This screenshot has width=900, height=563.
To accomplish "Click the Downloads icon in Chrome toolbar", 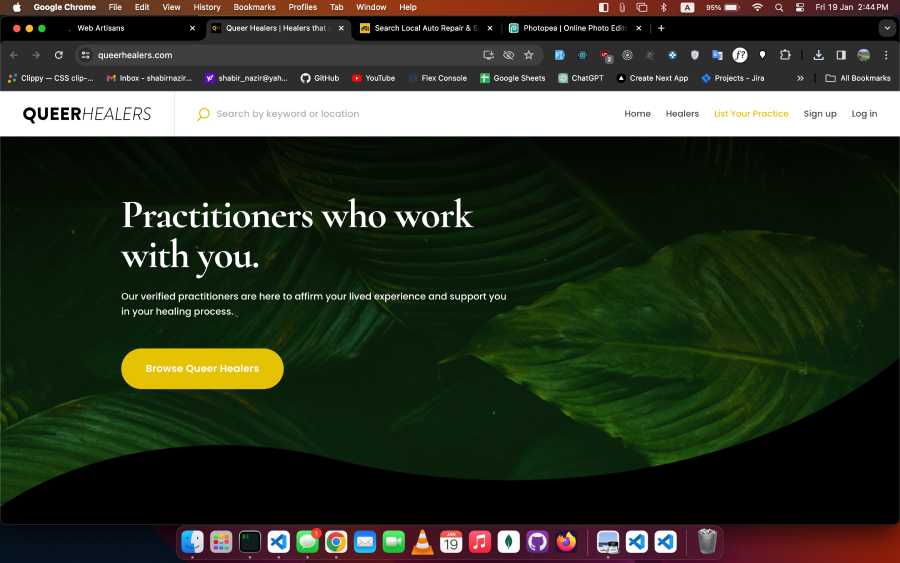I will click(x=818, y=55).
